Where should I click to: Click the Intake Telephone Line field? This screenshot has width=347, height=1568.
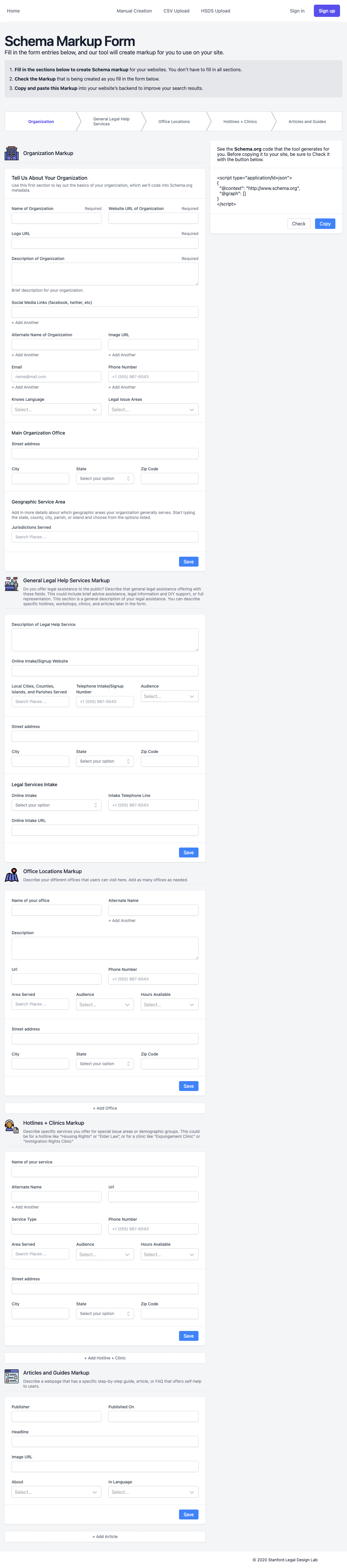point(153,805)
